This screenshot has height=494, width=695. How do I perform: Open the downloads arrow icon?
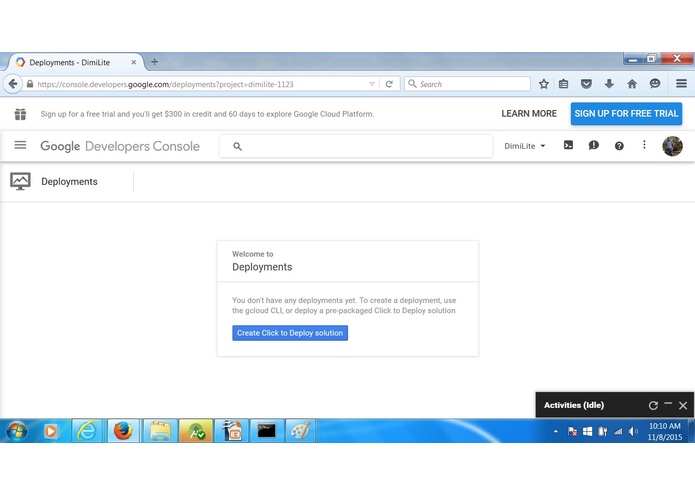(x=609, y=84)
